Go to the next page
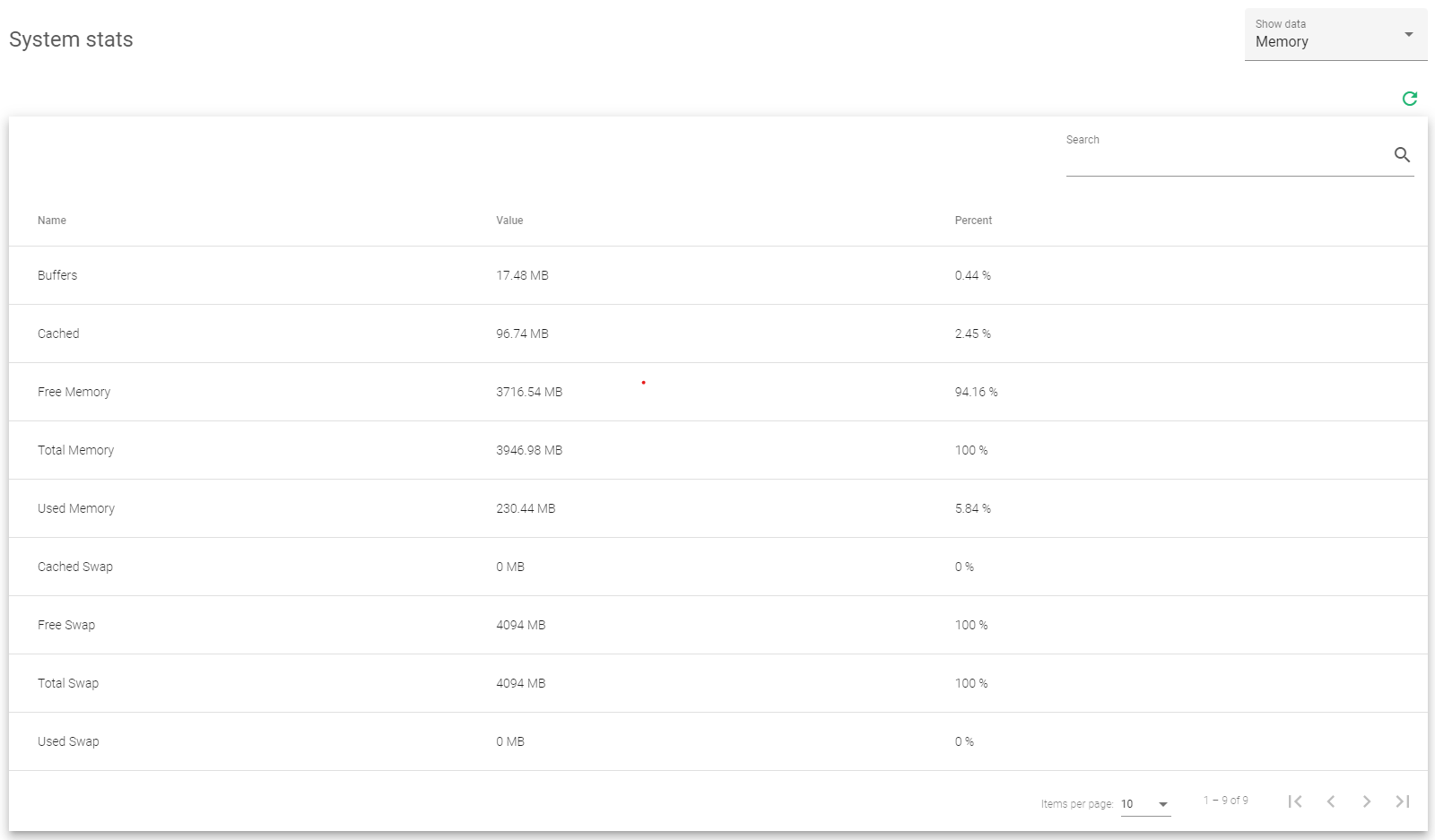 coord(1367,801)
